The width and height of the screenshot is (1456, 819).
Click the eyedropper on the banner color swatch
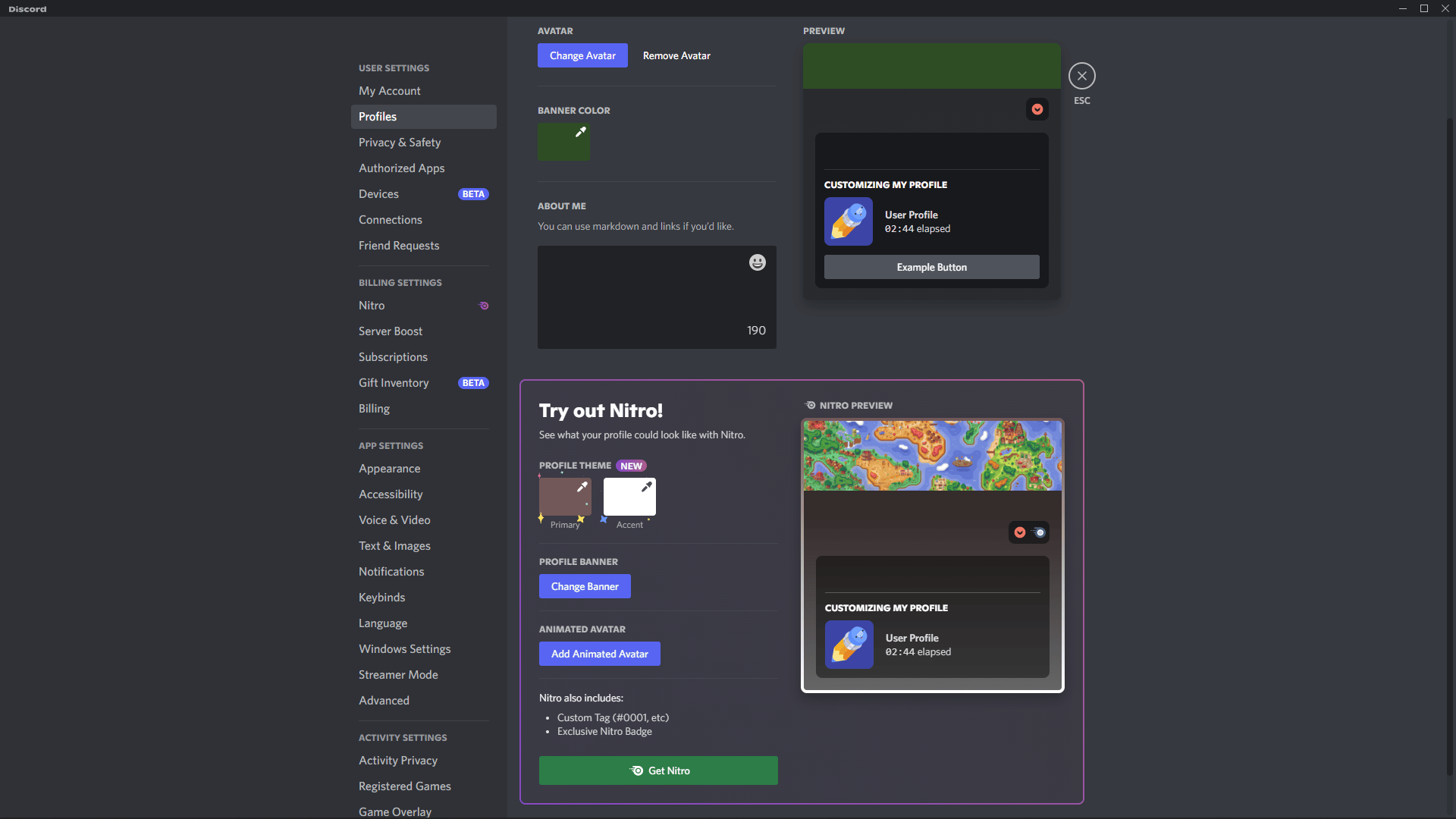pos(581,132)
